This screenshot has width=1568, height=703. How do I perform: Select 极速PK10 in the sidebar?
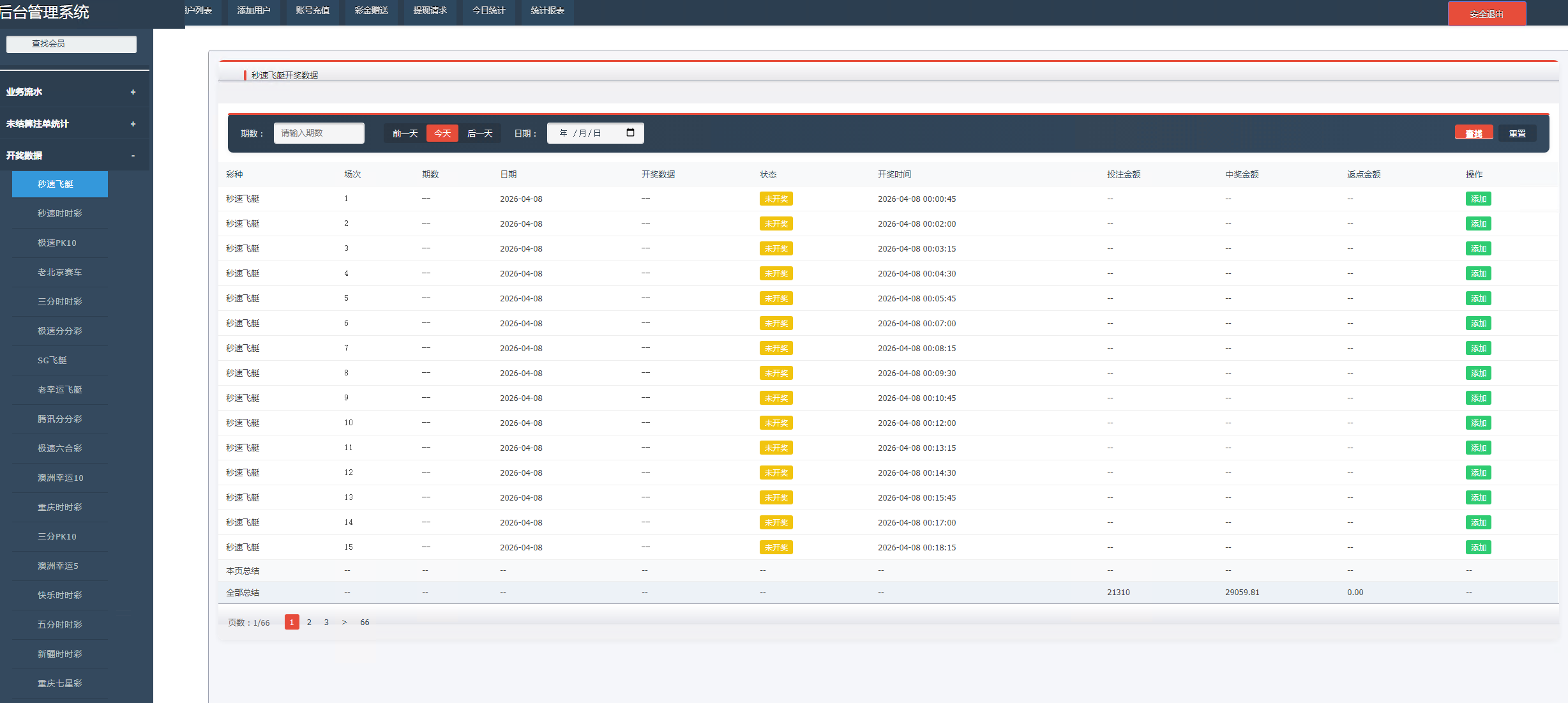pos(57,243)
